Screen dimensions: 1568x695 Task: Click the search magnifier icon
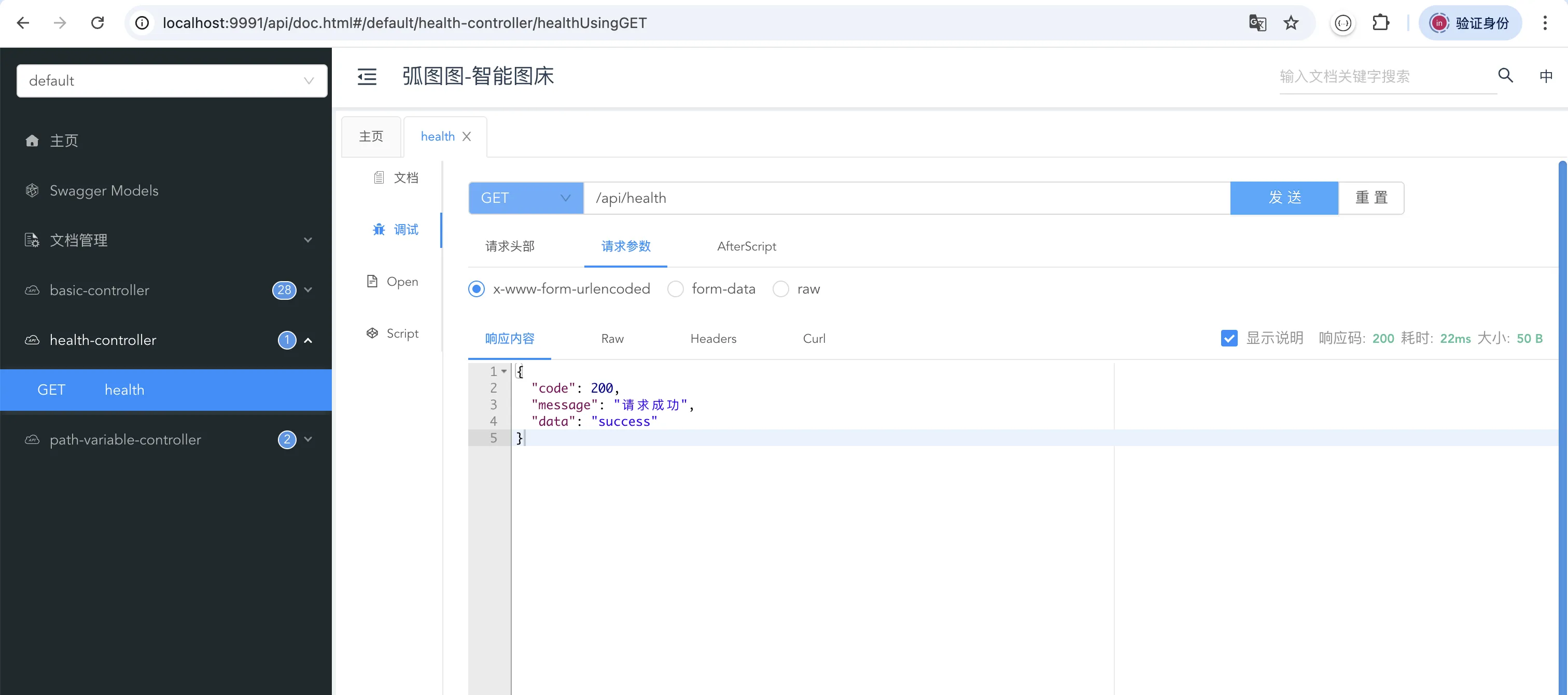1505,76
